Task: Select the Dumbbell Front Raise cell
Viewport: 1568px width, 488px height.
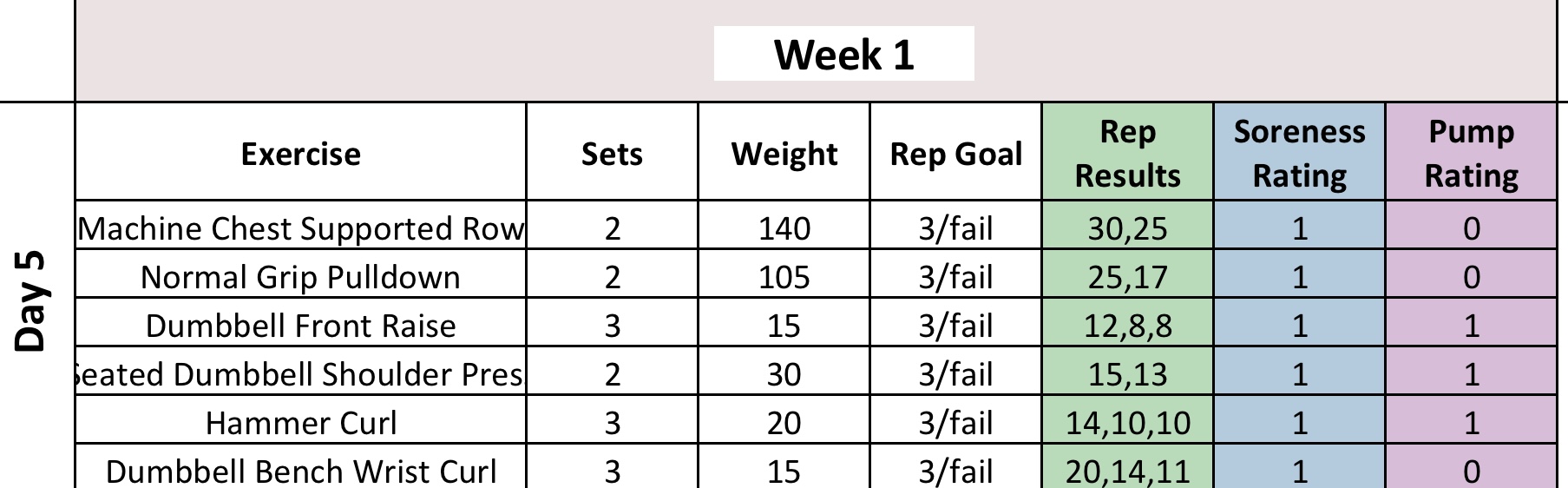Action: [x=300, y=326]
